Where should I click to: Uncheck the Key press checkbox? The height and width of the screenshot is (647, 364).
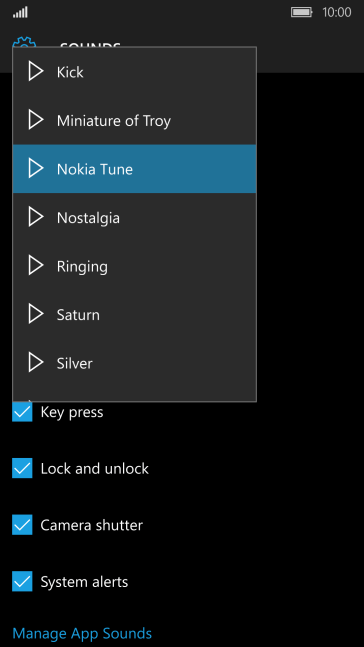tap(22, 411)
